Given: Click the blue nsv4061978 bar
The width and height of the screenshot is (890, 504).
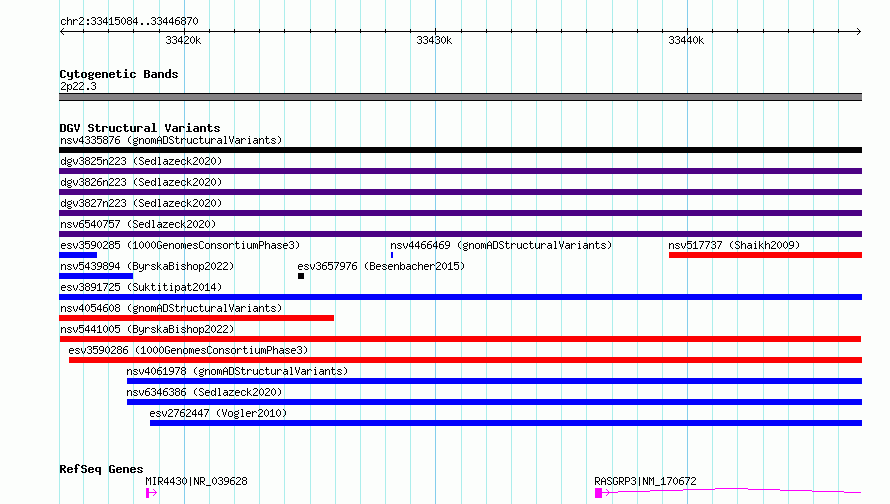Looking at the screenshot, I should point(494,381).
